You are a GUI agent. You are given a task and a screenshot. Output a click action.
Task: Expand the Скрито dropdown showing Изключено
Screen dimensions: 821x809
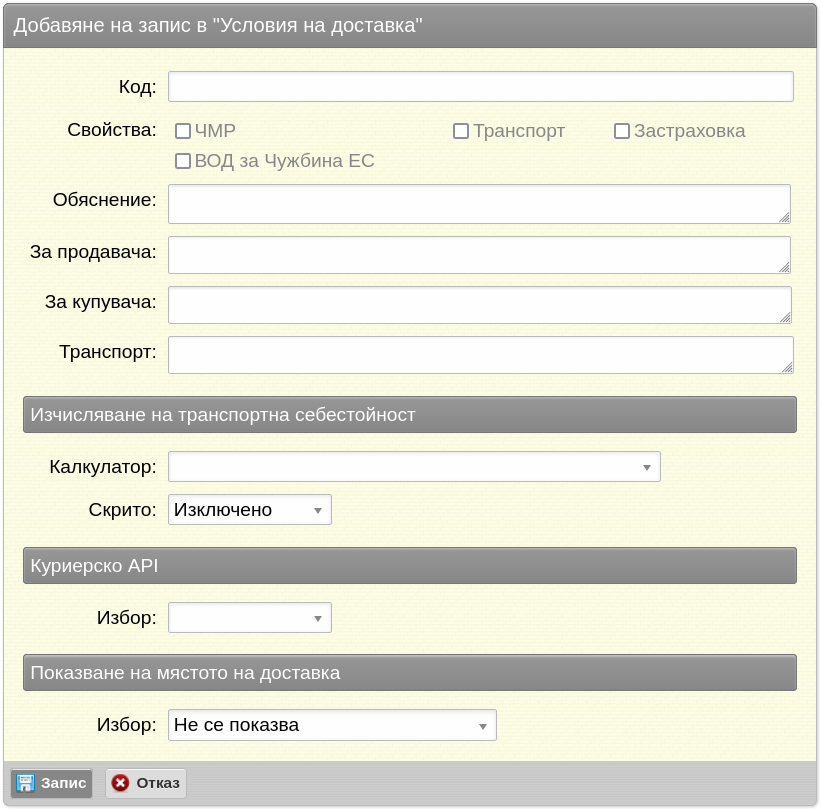point(250,509)
